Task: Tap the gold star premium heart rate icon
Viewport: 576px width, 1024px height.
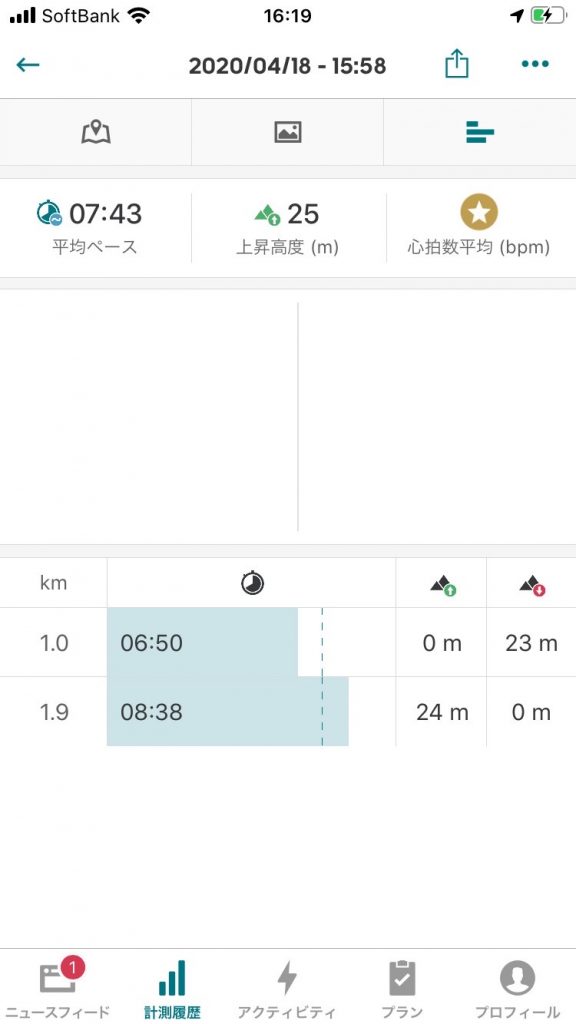Action: coord(479,212)
